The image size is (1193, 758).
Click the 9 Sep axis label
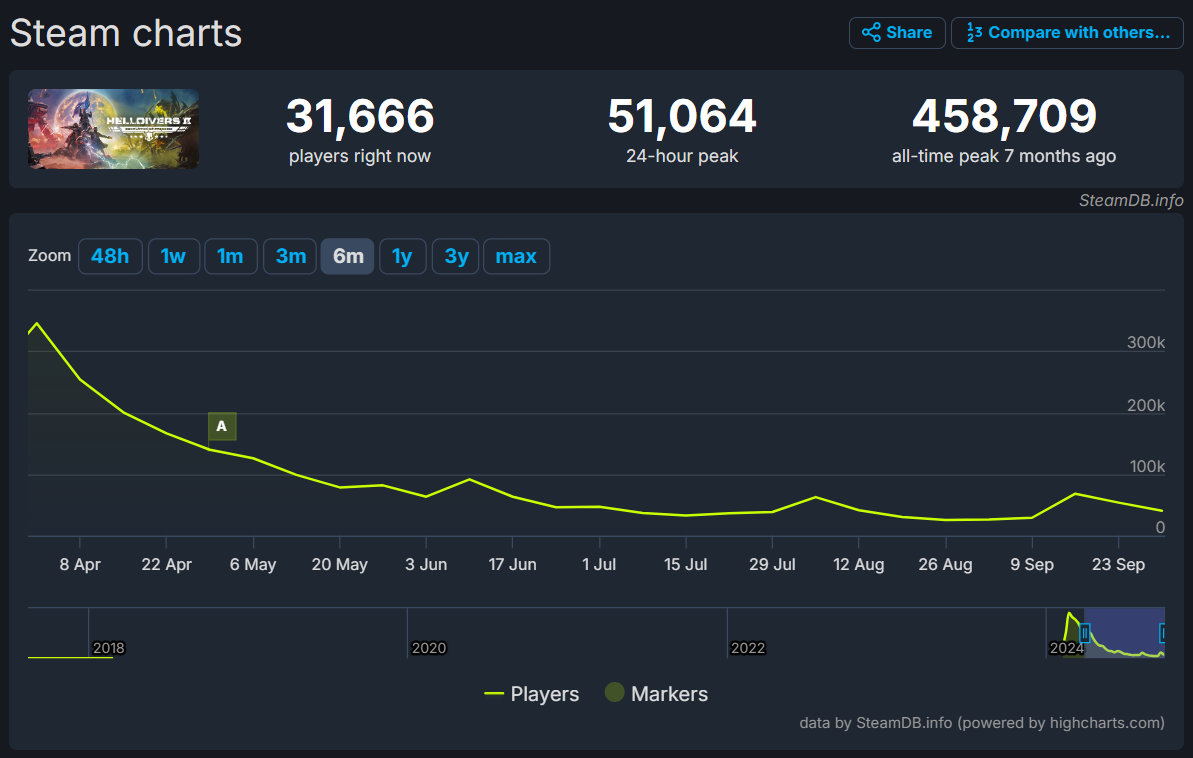1032,565
